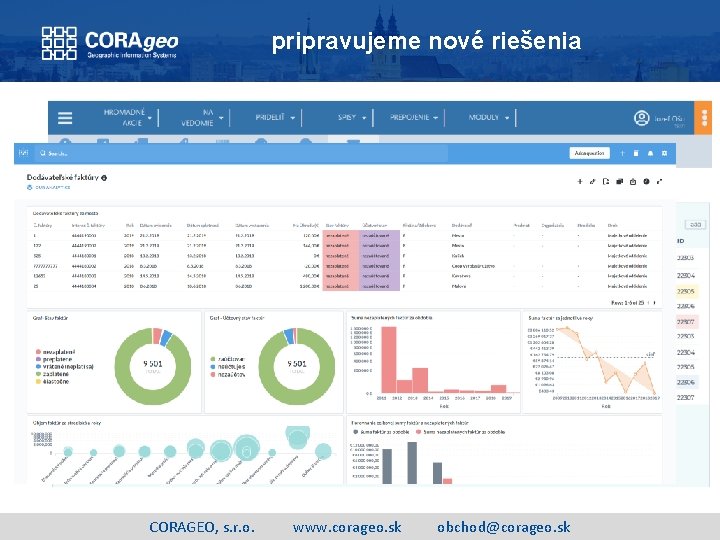Click the largest teal bubble in the bubble chart

[x=247, y=447]
